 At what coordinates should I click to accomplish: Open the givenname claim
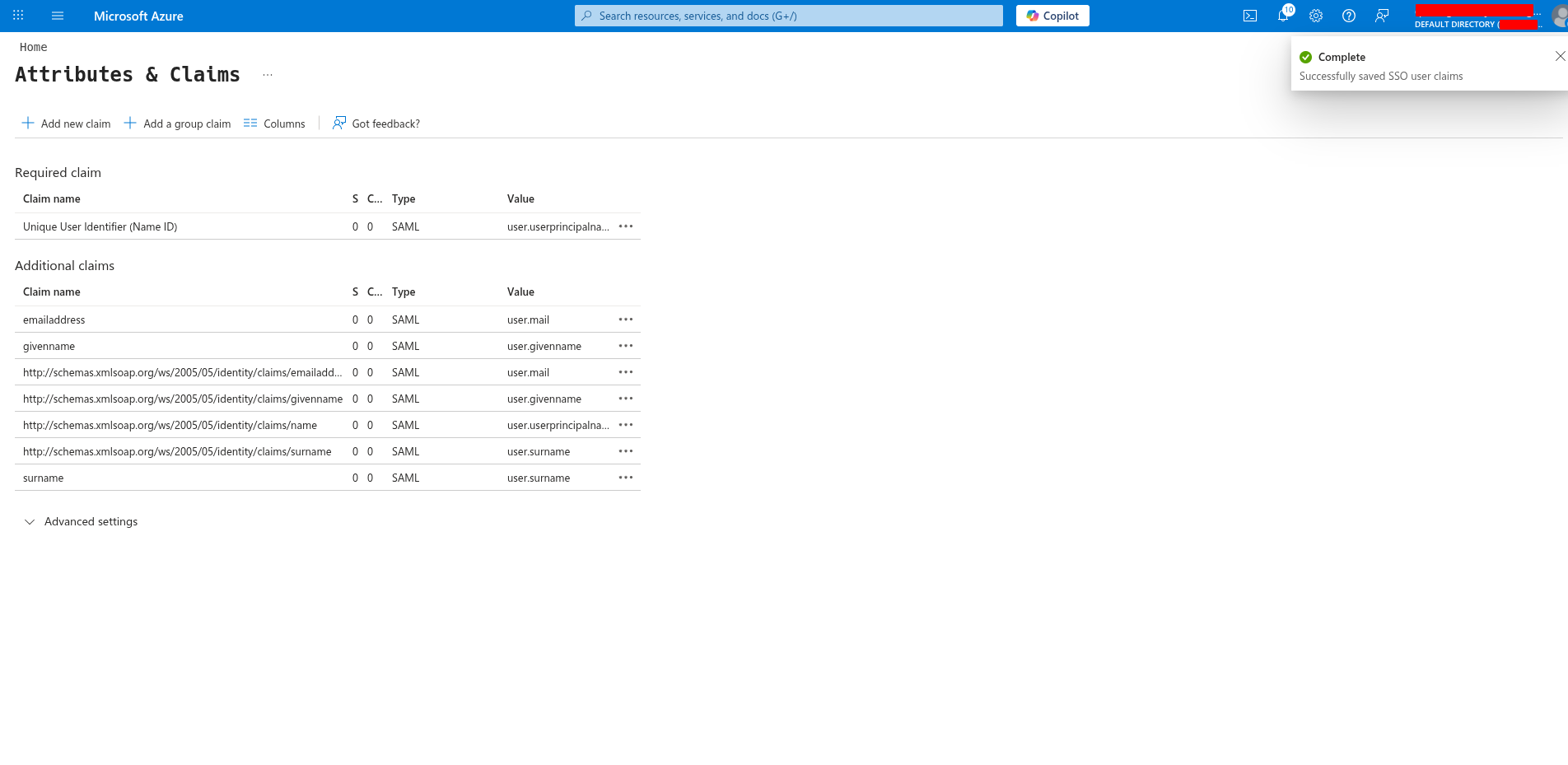(x=49, y=346)
